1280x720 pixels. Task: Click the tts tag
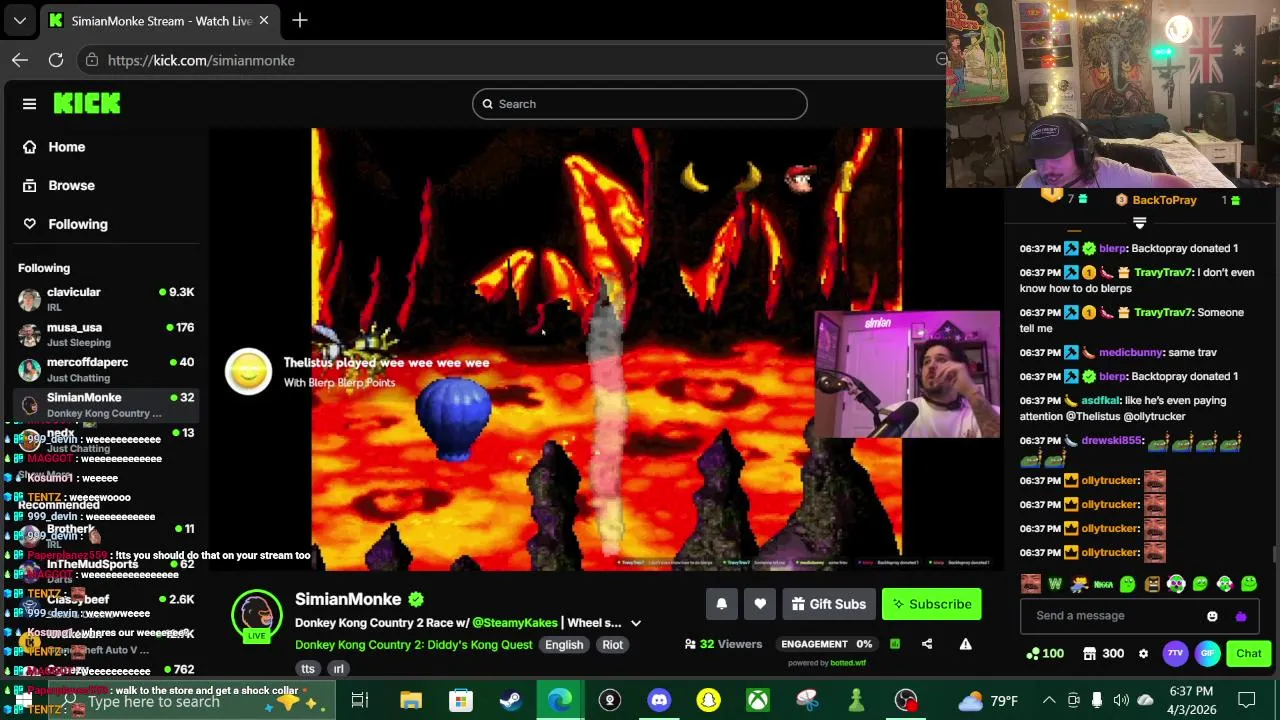tap(308, 669)
